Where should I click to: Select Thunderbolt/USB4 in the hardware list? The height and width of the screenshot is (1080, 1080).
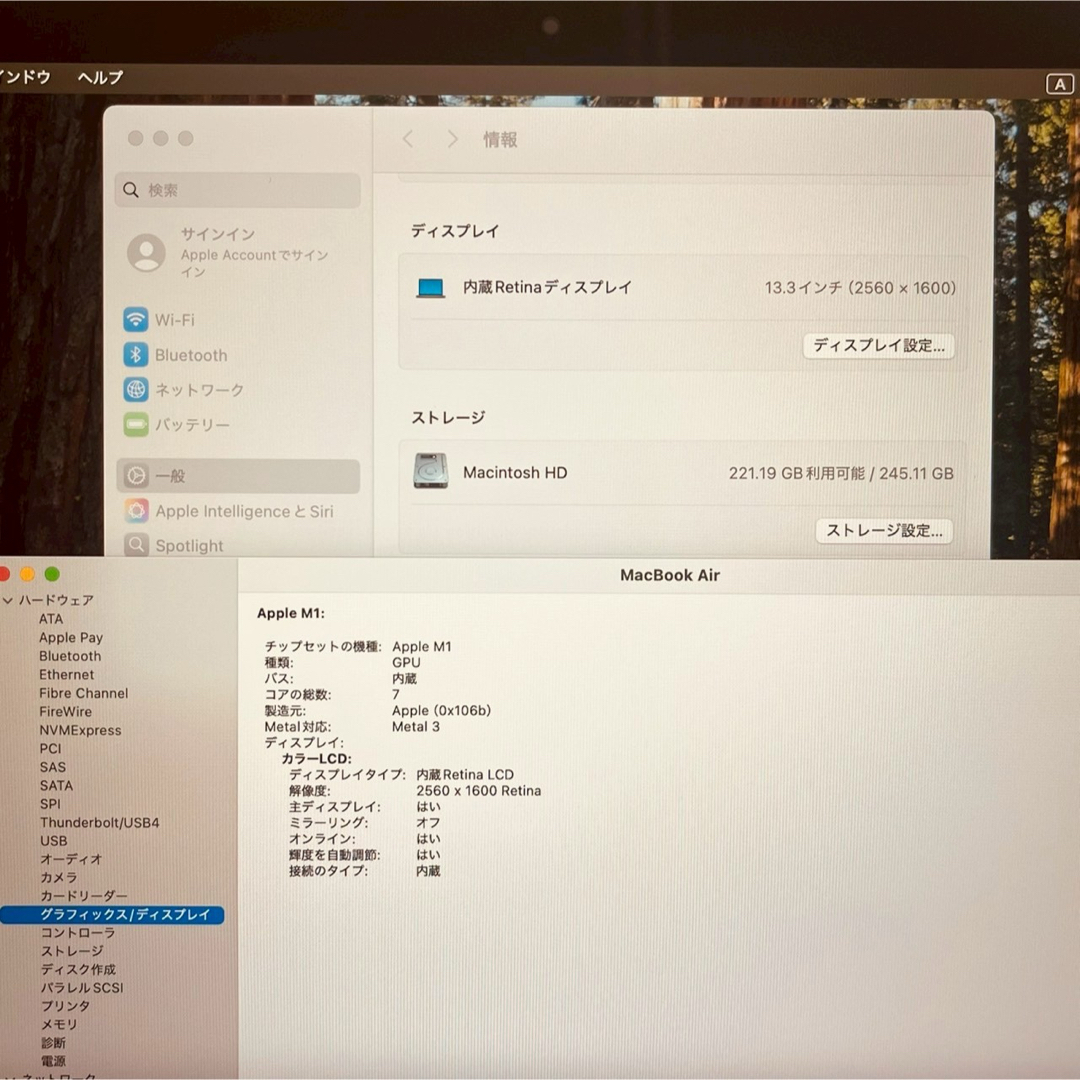pyautogui.click(x=100, y=822)
